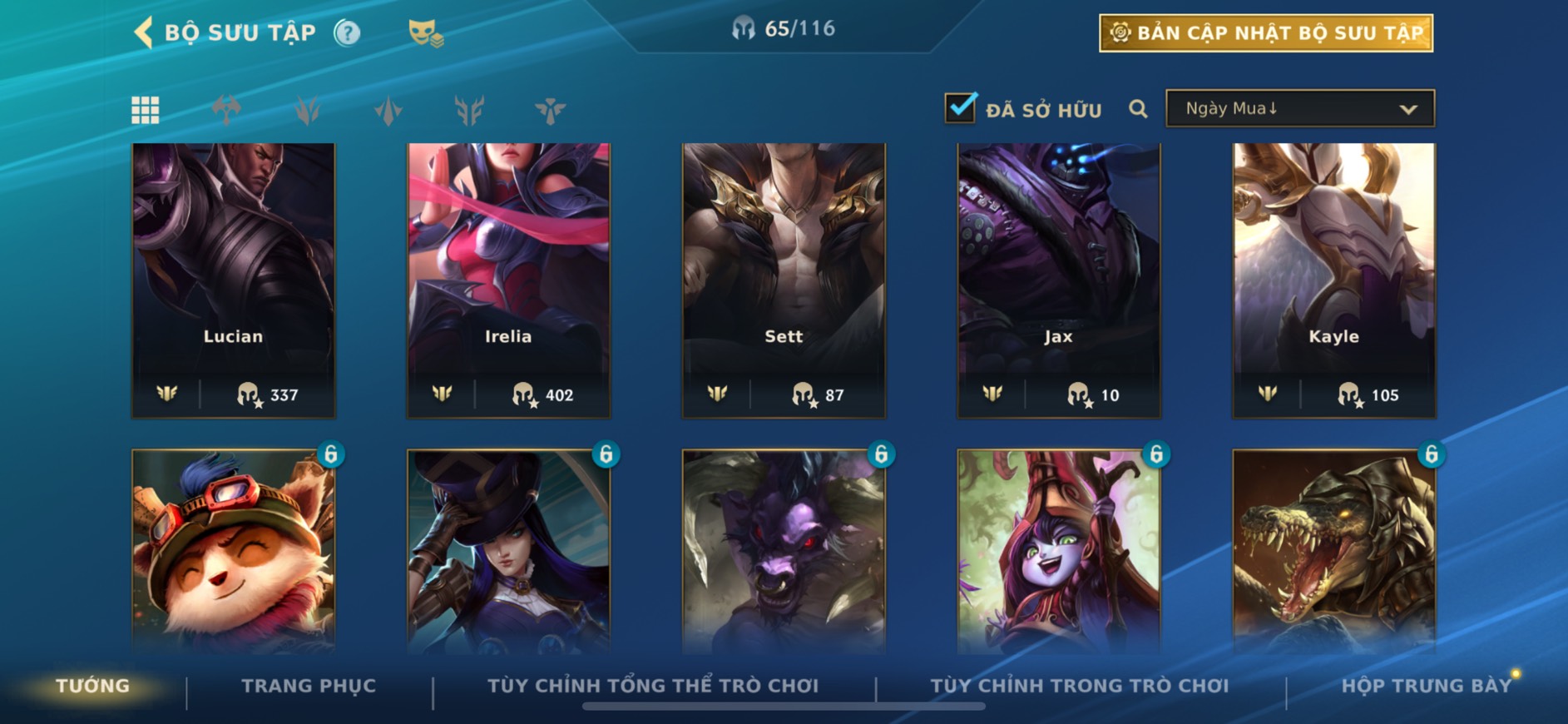1568x724 pixels.
Task: Open the Tùy Chỉnh Trong Trò Chơi tab
Action: pyautogui.click(x=1079, y=686)
